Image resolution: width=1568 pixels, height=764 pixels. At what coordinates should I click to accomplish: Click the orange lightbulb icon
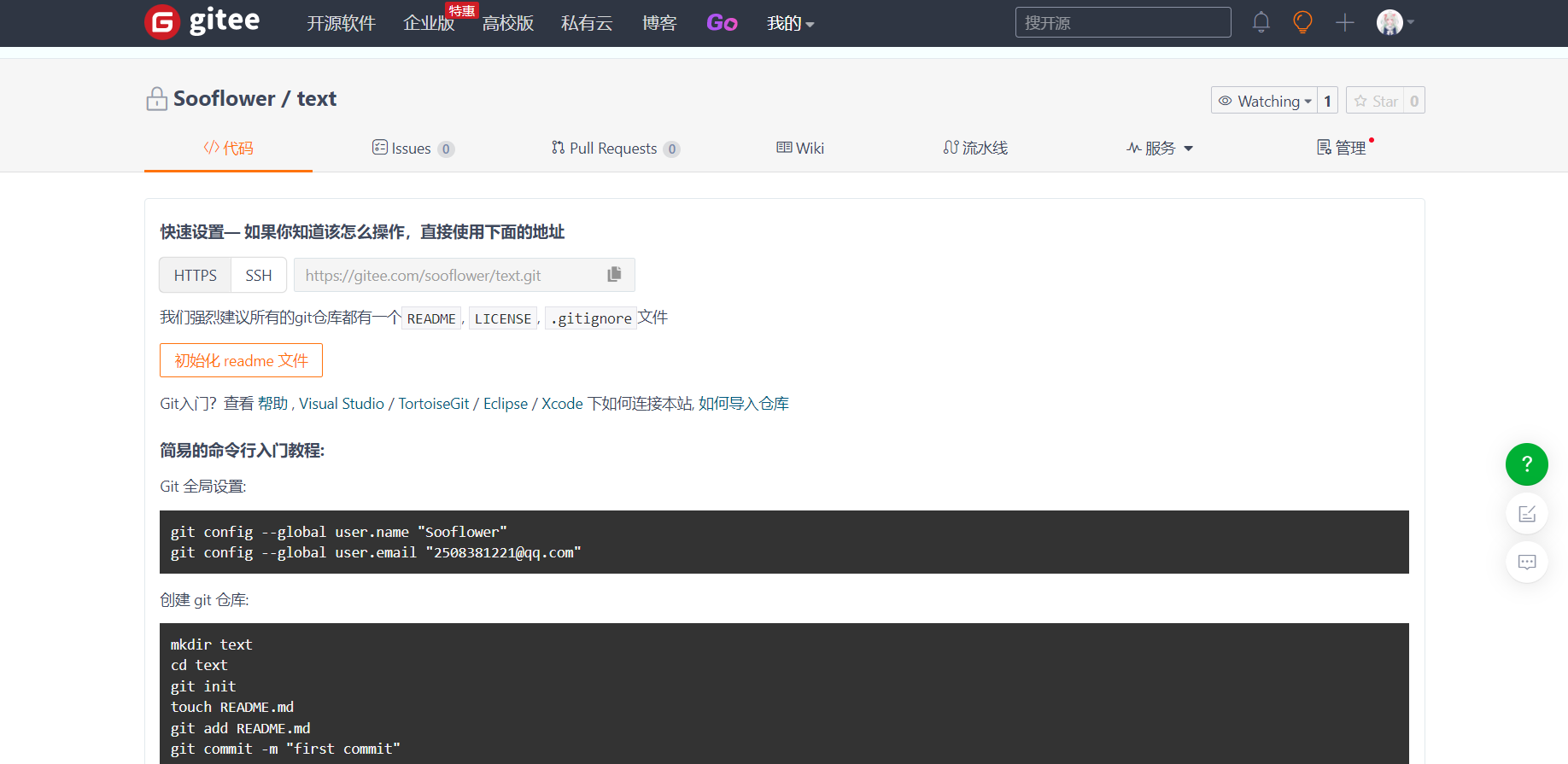coord(1302,22)
